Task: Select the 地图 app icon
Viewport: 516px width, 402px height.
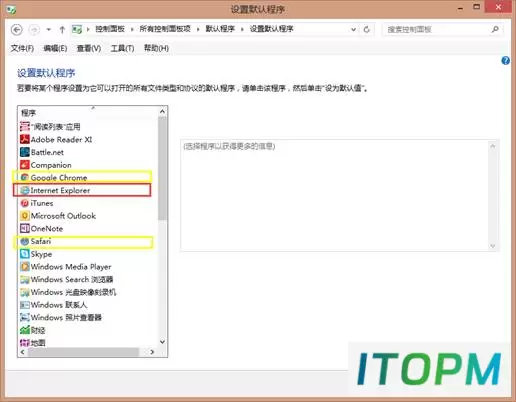Action: point(25,342)
